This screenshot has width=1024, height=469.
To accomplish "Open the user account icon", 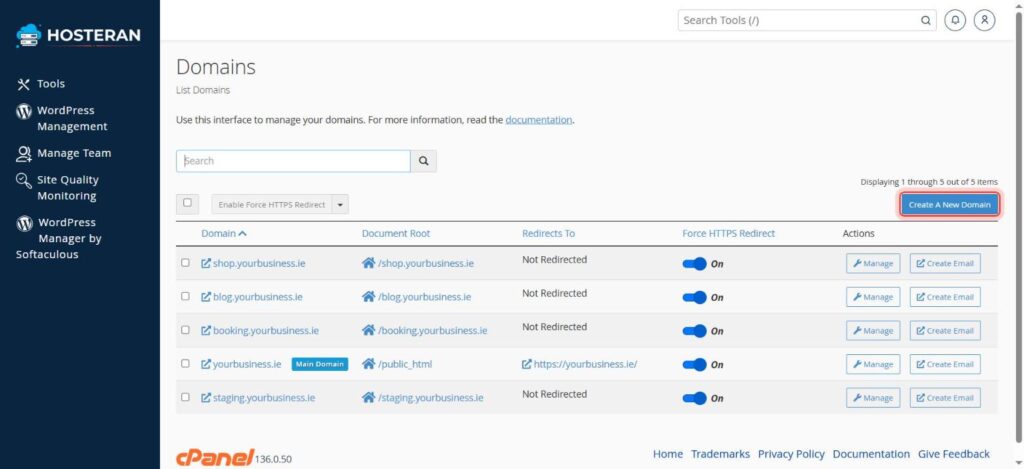I will [x=985, y=20].
